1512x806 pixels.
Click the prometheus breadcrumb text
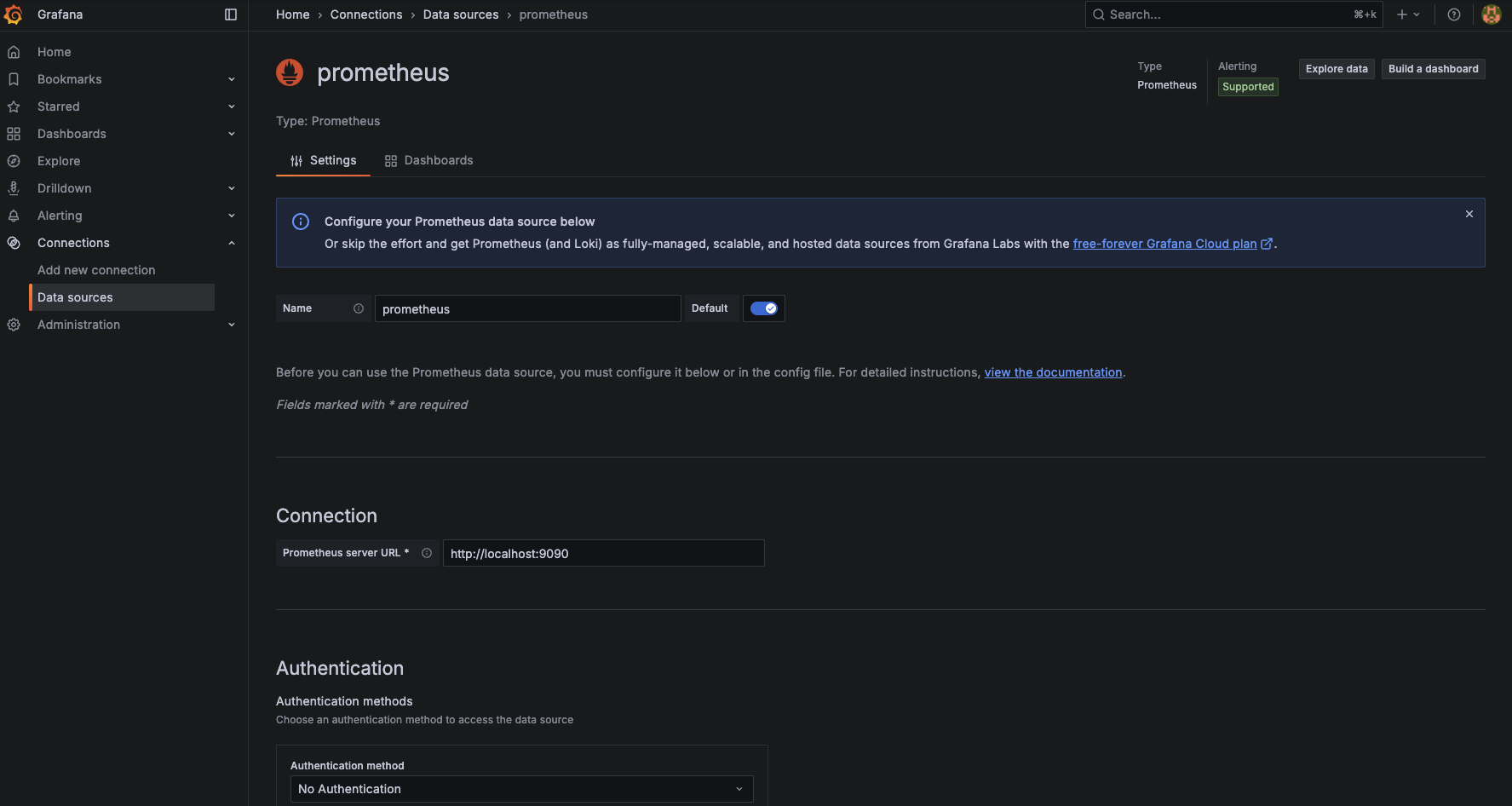554,14
